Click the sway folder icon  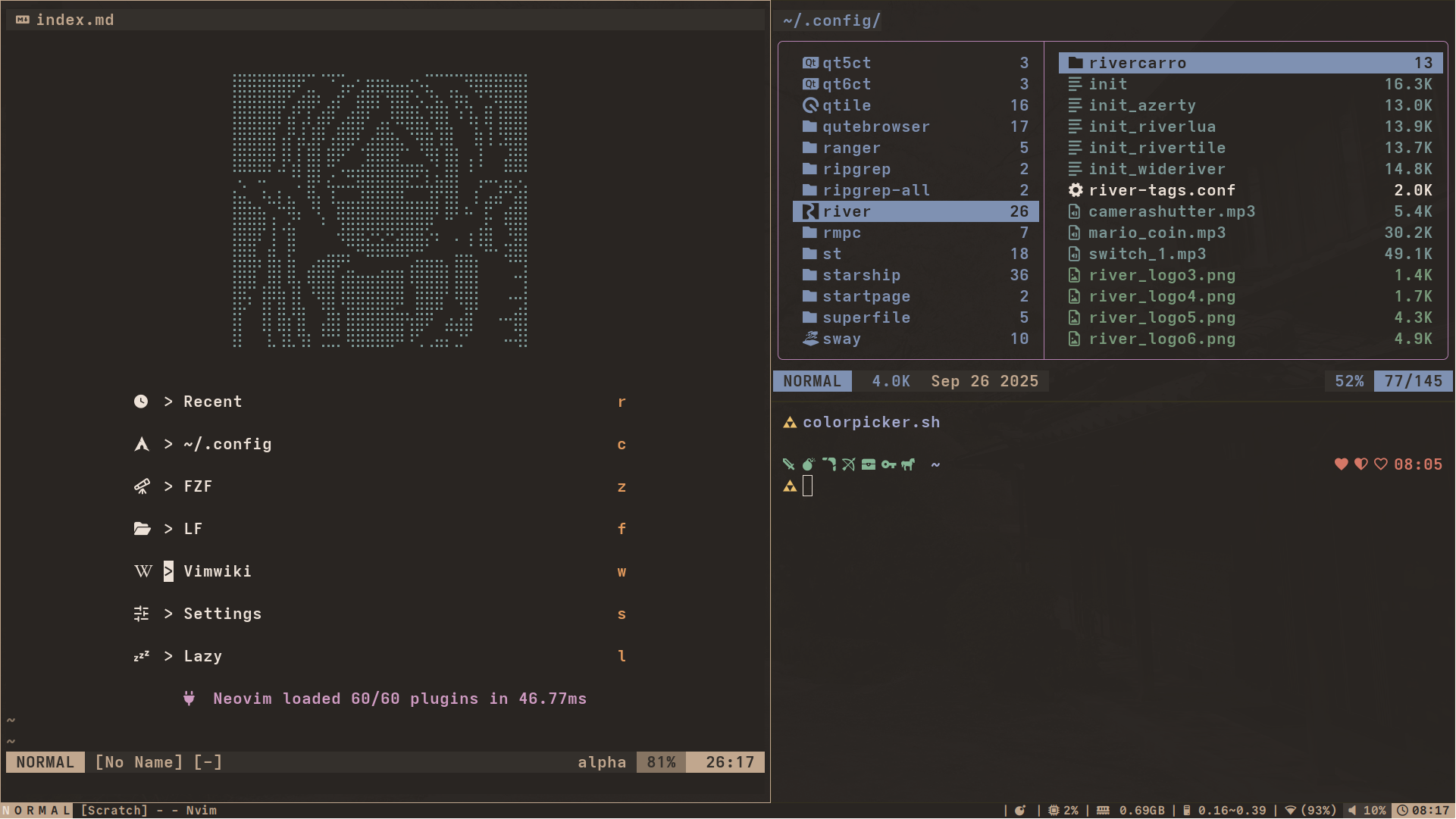tap(811, 339)
